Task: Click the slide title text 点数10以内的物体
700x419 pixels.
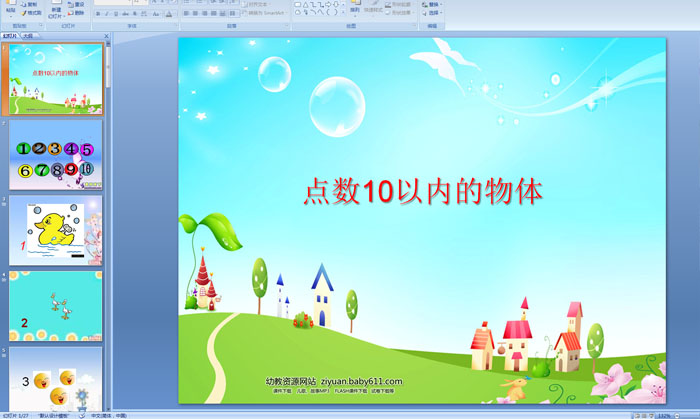Action: pos(422,191)
